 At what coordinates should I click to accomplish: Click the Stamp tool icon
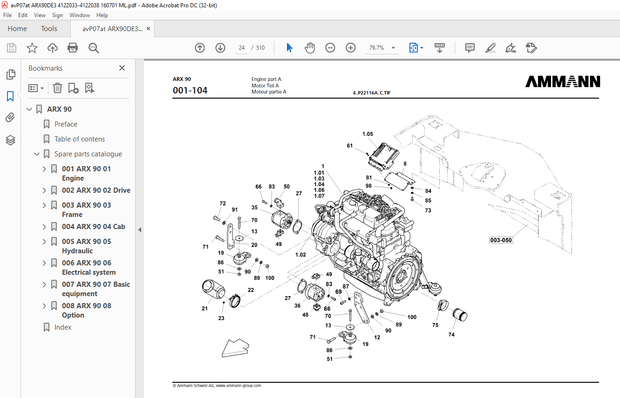click(531, 48)
